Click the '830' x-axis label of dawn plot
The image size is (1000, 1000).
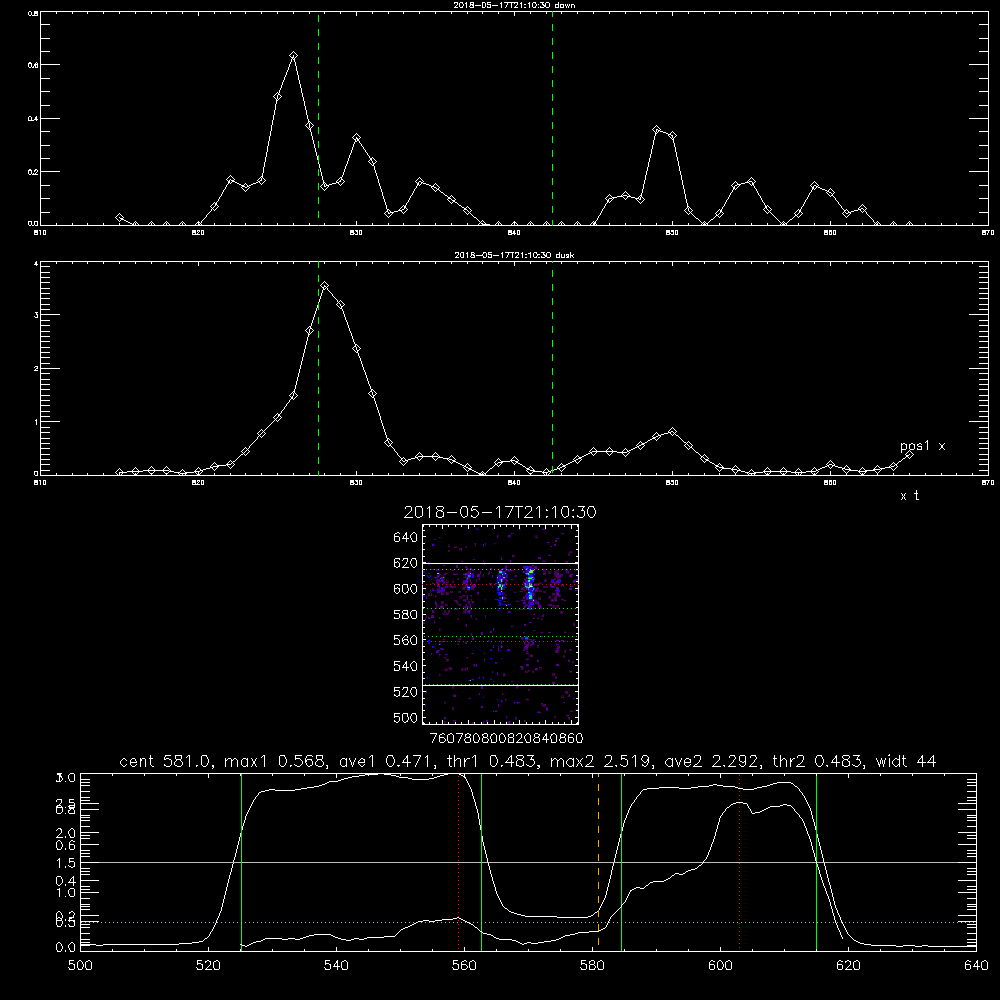(x=356, y=233)
